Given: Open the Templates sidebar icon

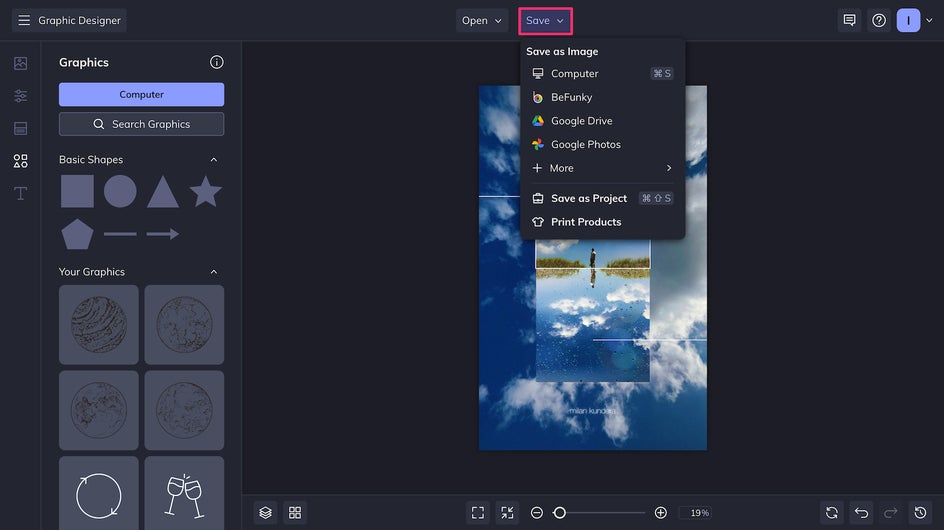Looking at the screenshot, I should point(20,128).
